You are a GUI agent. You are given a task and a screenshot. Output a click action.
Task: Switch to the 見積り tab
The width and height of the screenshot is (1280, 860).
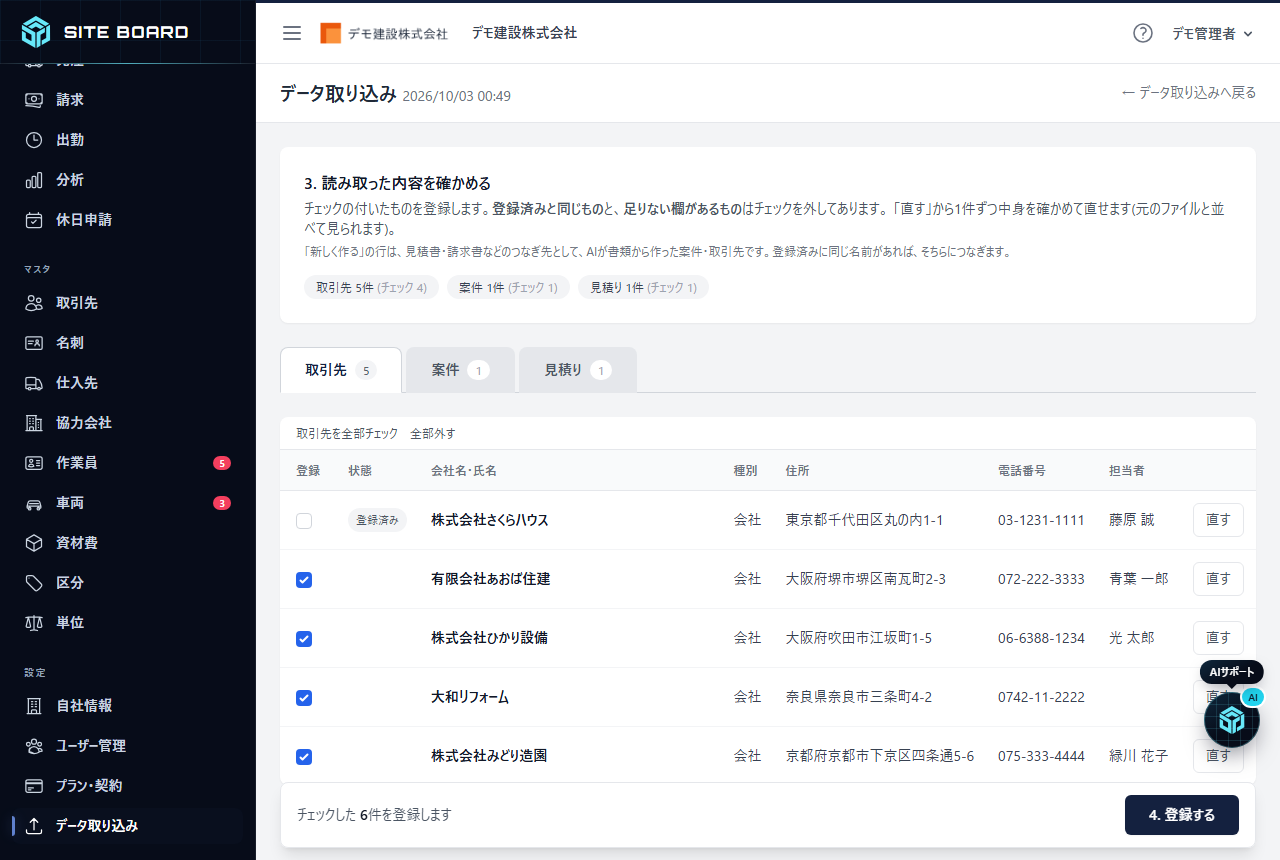click(578, 370)
